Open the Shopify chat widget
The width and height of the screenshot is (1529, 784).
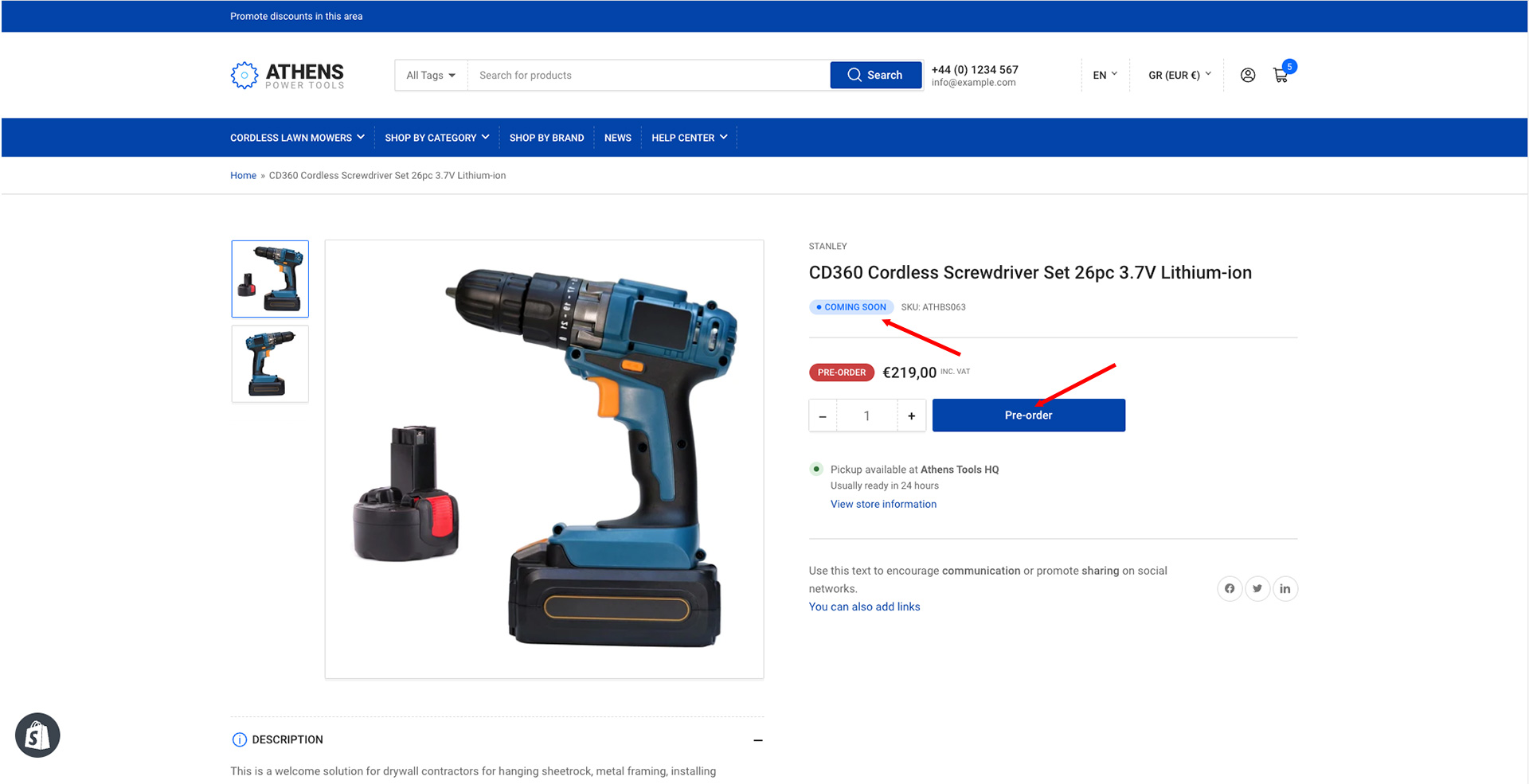coord(37,735)
